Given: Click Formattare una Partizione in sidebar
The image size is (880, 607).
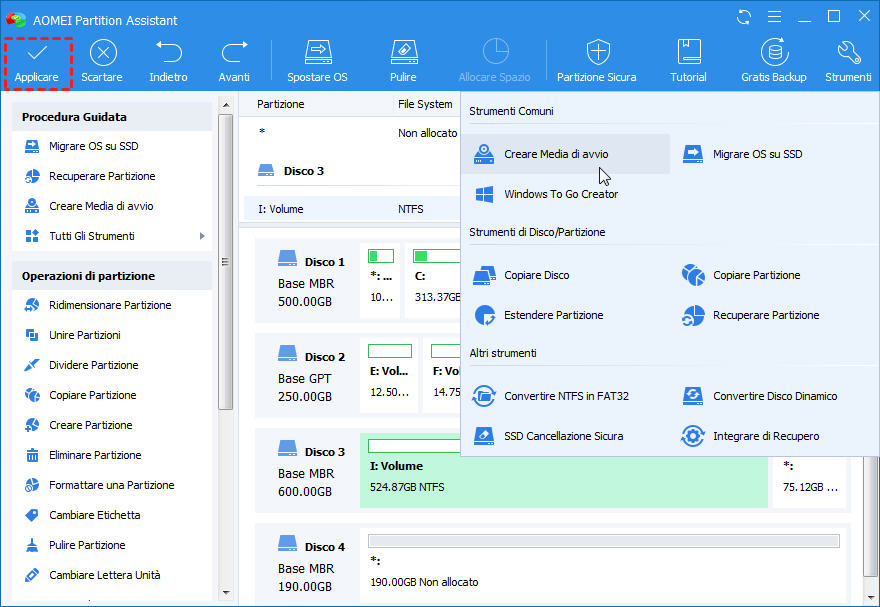Looking at the screenshot, I should (111, 485).
